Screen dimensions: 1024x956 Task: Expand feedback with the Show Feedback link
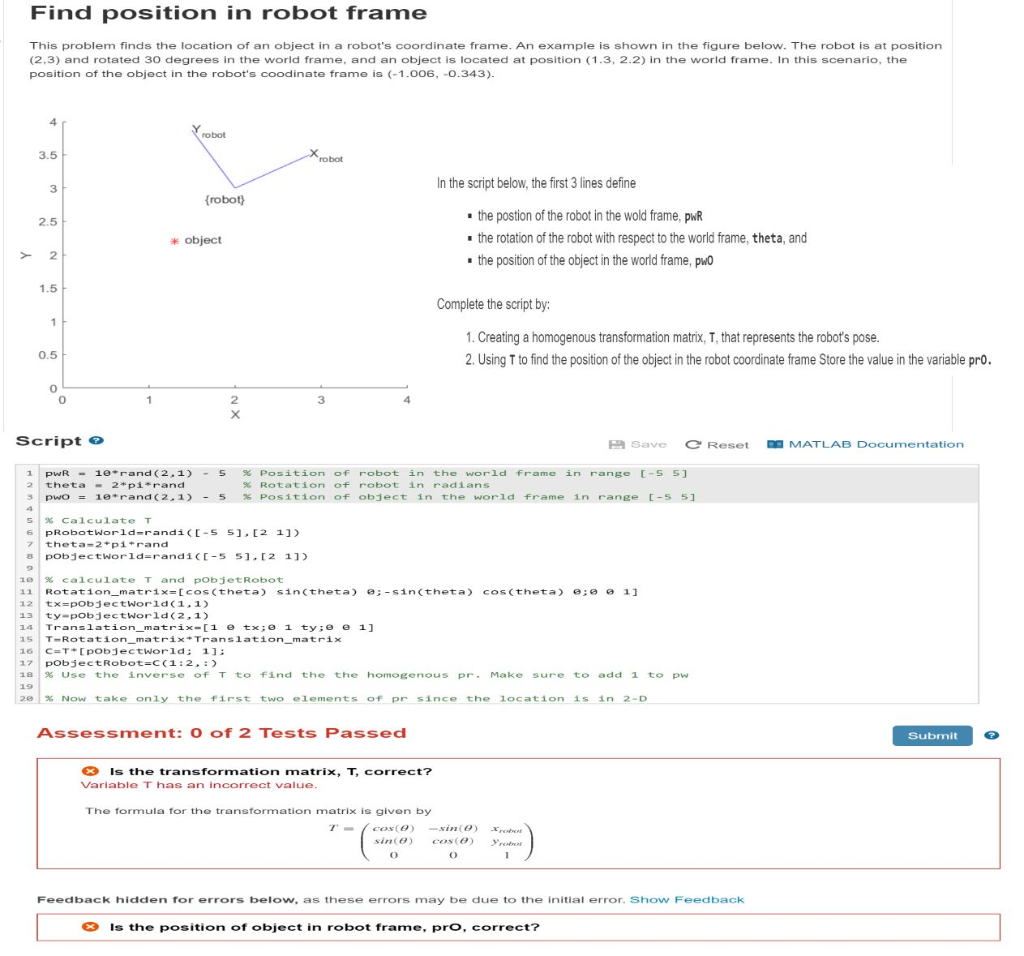689,899
